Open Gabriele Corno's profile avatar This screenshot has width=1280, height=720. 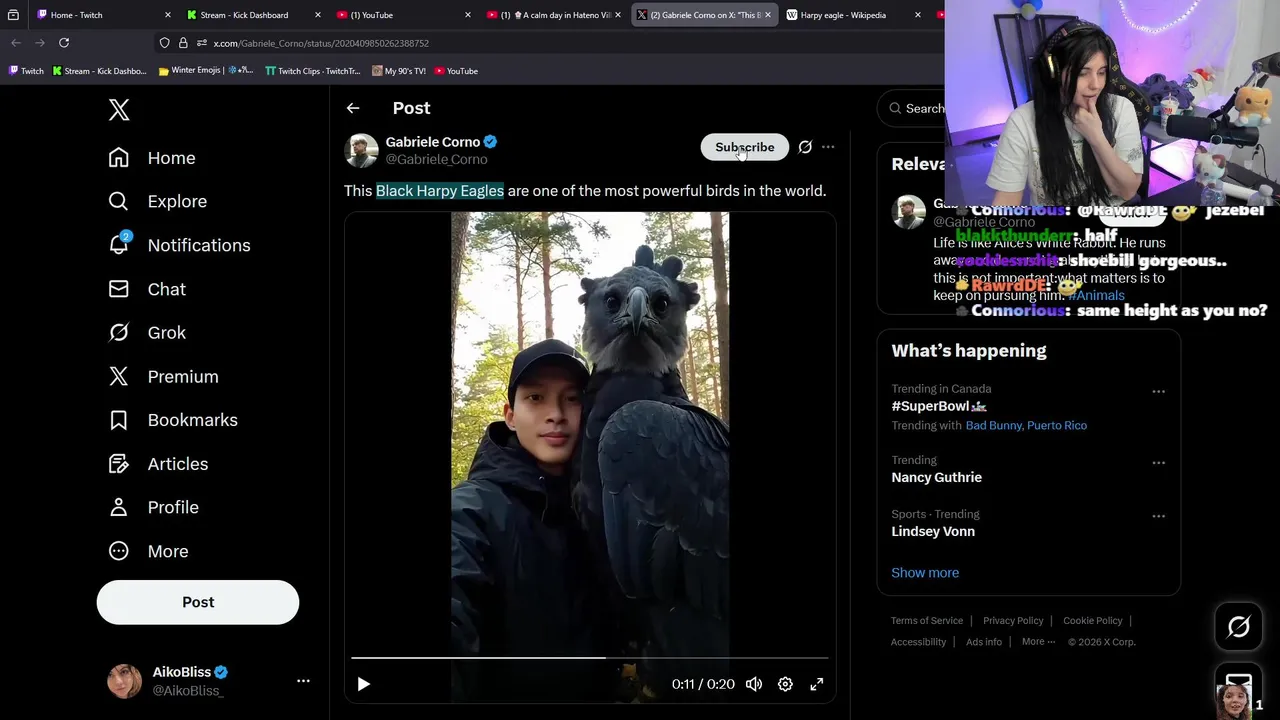(361, 150)
